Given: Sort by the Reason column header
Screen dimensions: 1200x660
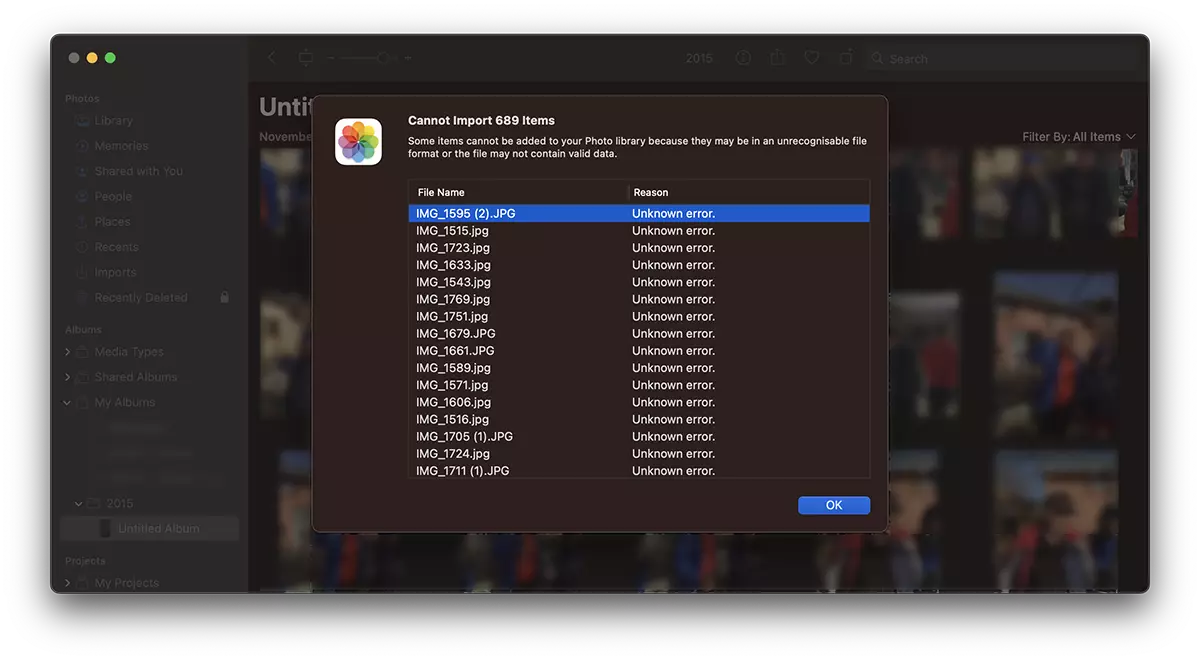Looking at the screenshot, I should 748,192.
